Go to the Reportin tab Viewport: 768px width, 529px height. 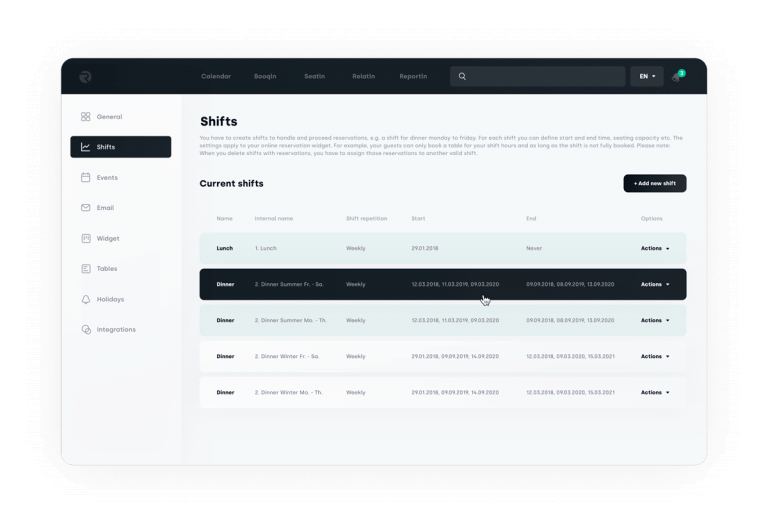click(x=413, y=76)
